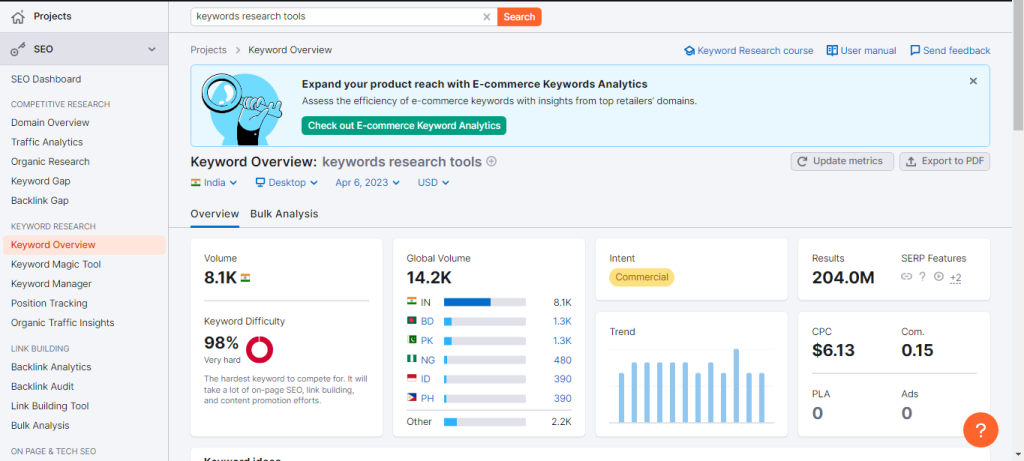Click the tallest bar in Trend chart
Image resolution: width=1024 pixels, height=461 pixels.
point(736,386)
